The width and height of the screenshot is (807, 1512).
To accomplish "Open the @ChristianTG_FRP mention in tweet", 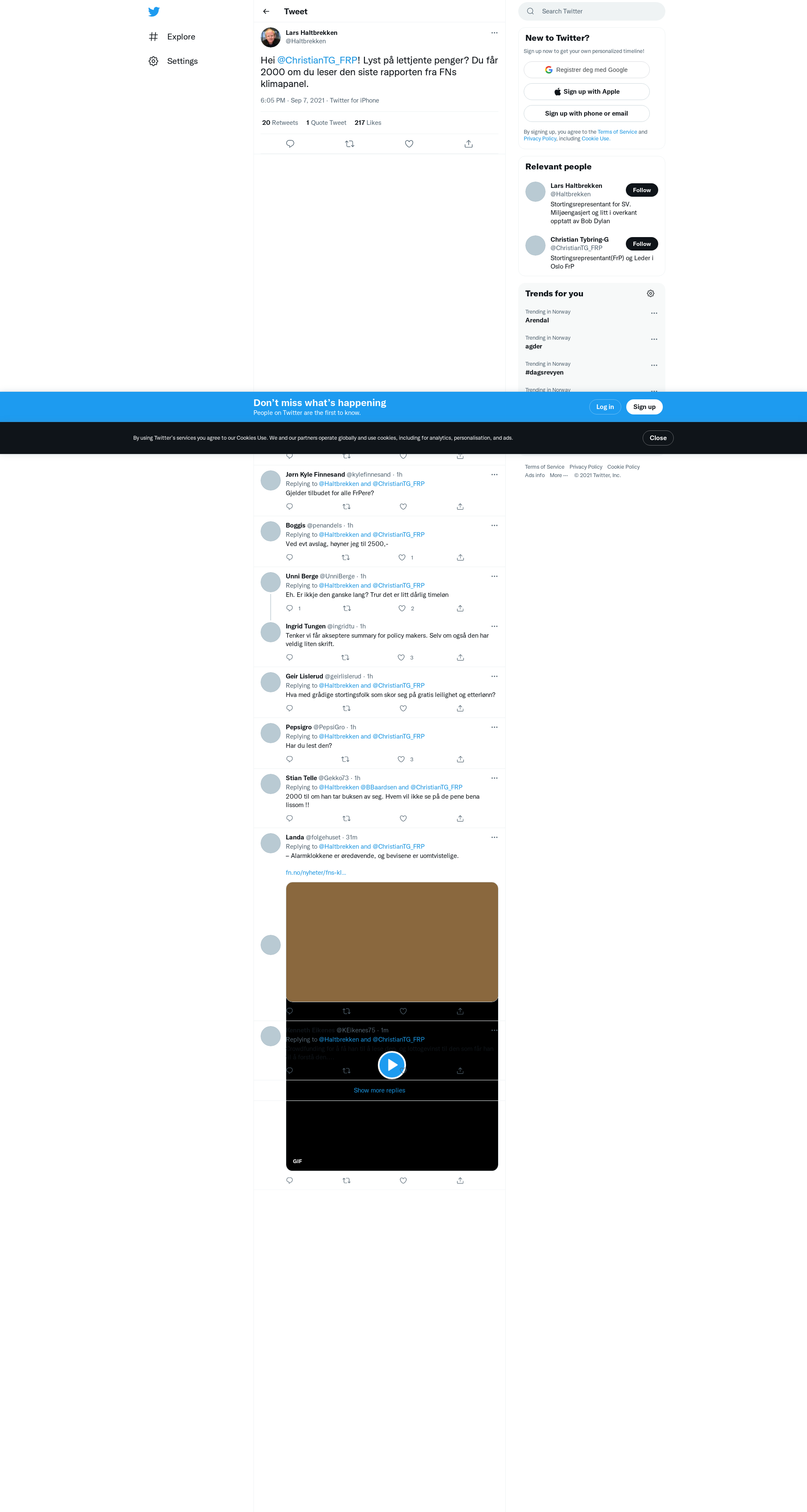I will click(317, 60).
